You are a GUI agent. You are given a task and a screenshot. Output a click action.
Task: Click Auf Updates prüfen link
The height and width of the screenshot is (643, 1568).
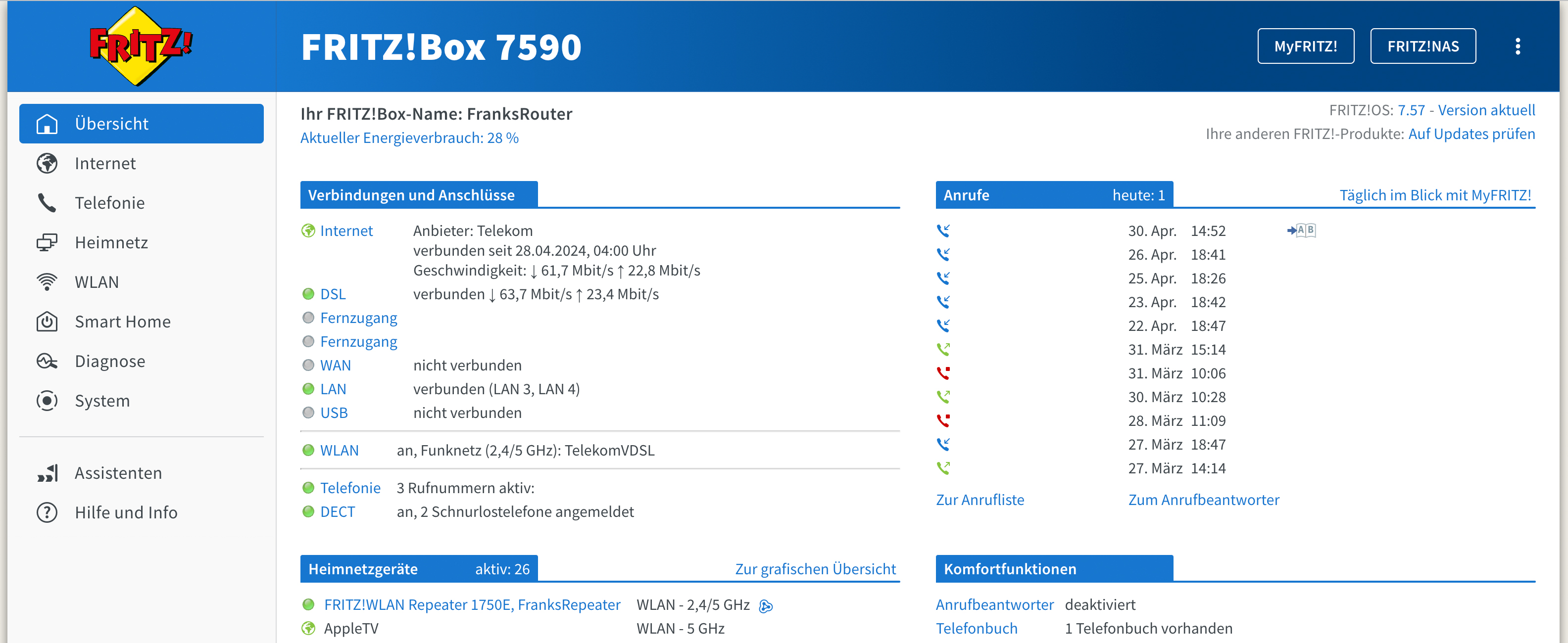coord(1471,134)
